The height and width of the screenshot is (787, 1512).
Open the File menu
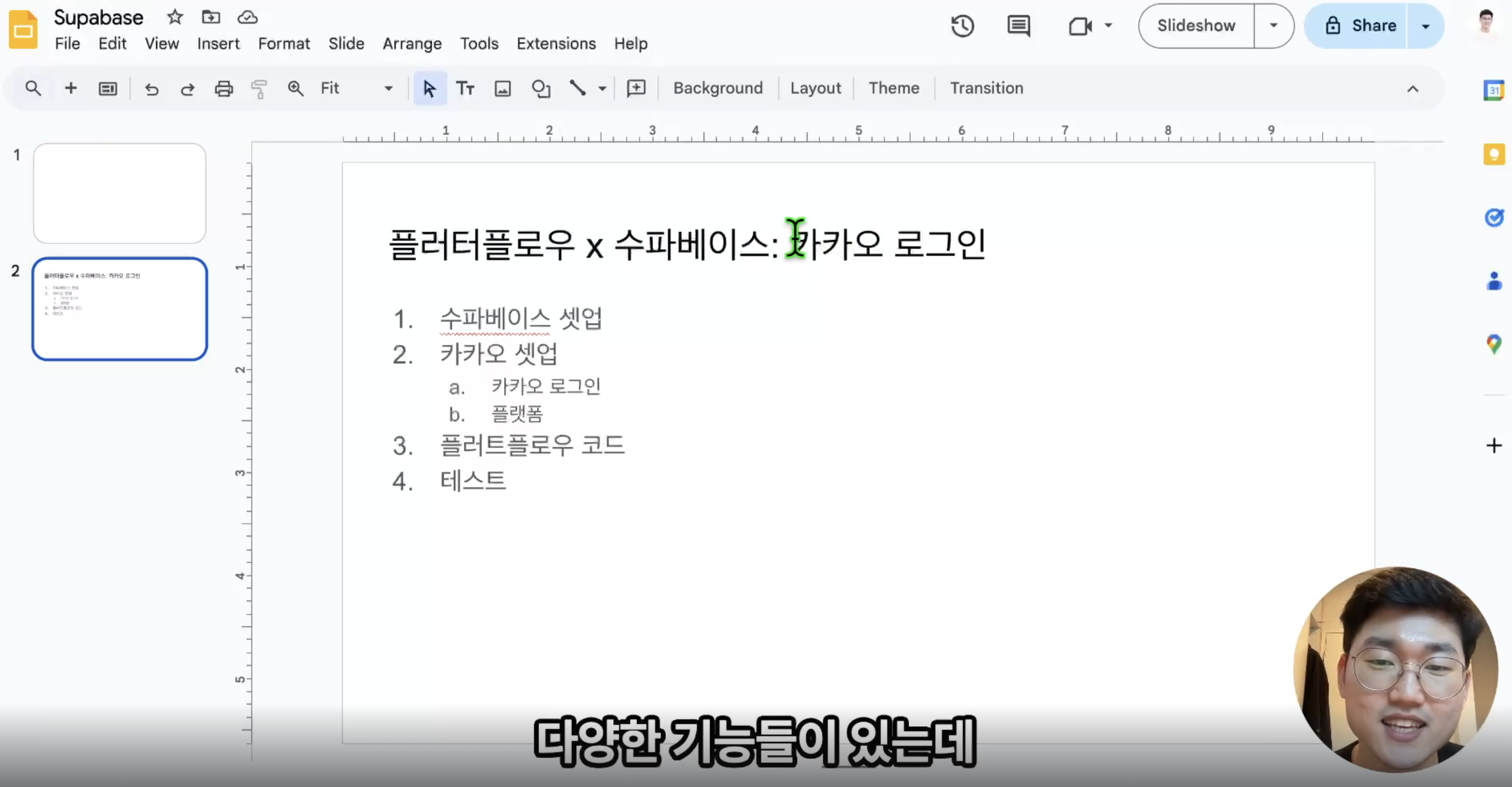click(x=67, y=43)
